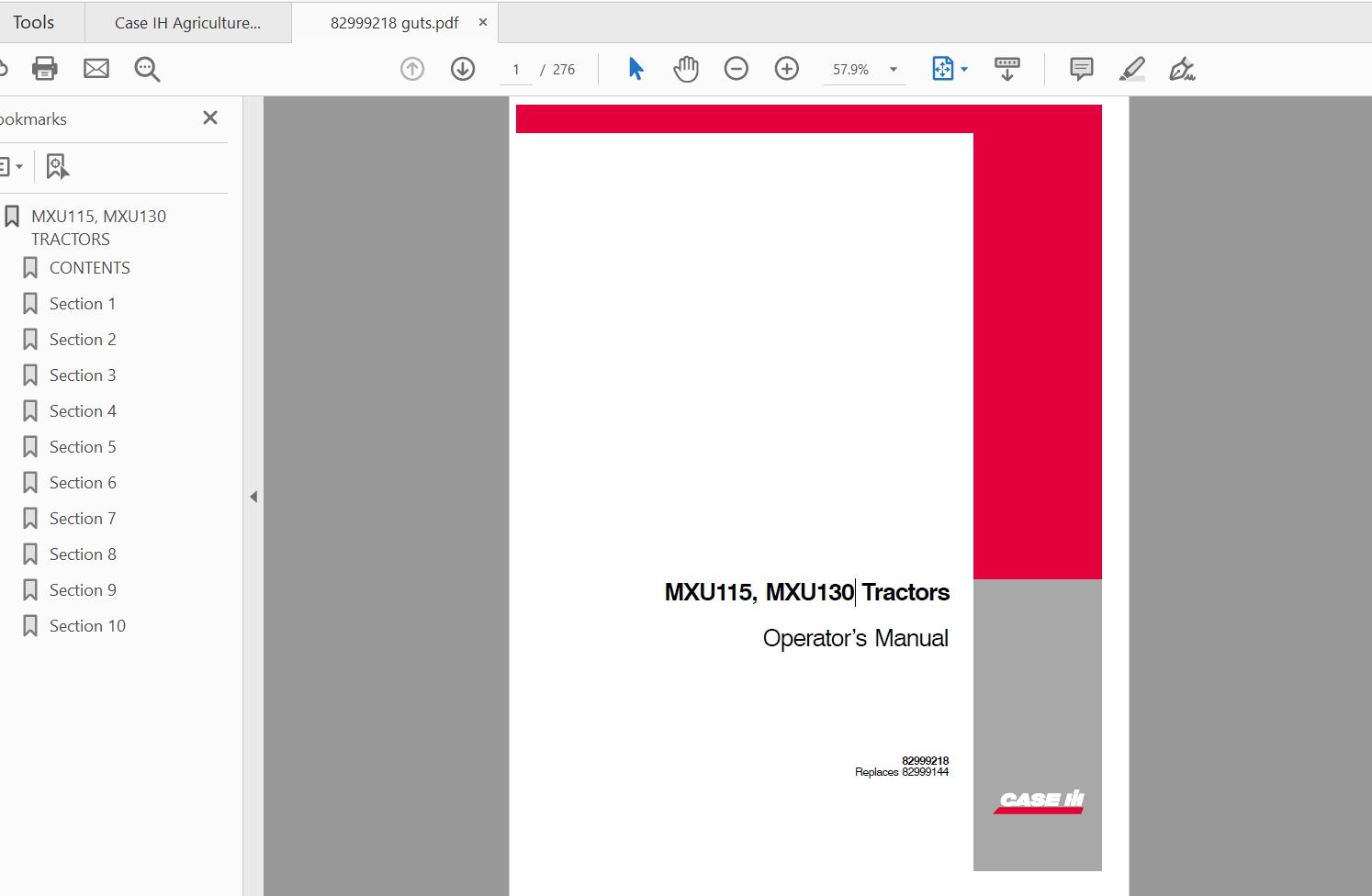Click bookmark icon beside CONTENTS
Viewport: 1372px width, 896px height.
coord(30,268)
